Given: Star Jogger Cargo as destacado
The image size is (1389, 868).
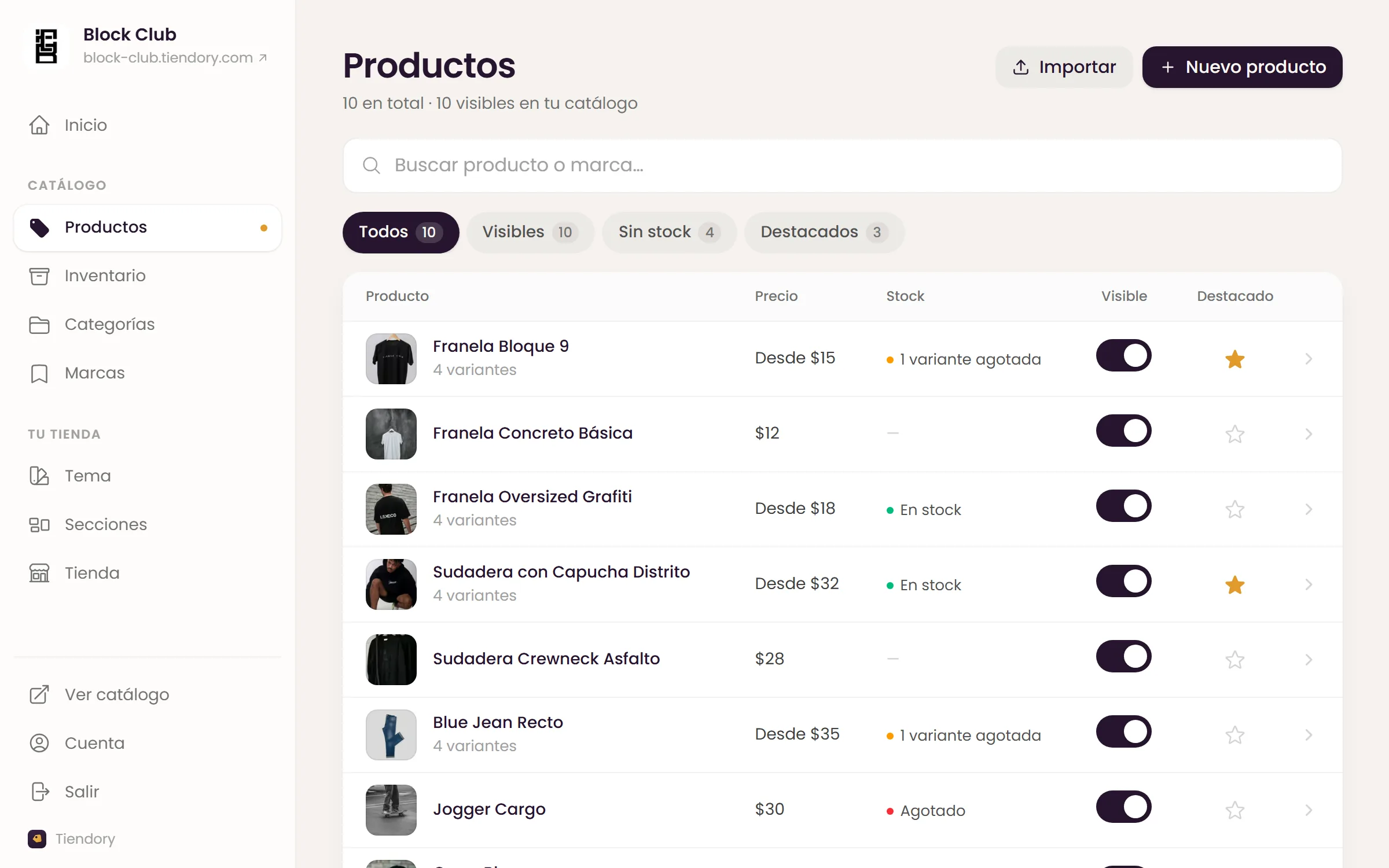Looking at the screenshot, I should [x=1235, y=810].
